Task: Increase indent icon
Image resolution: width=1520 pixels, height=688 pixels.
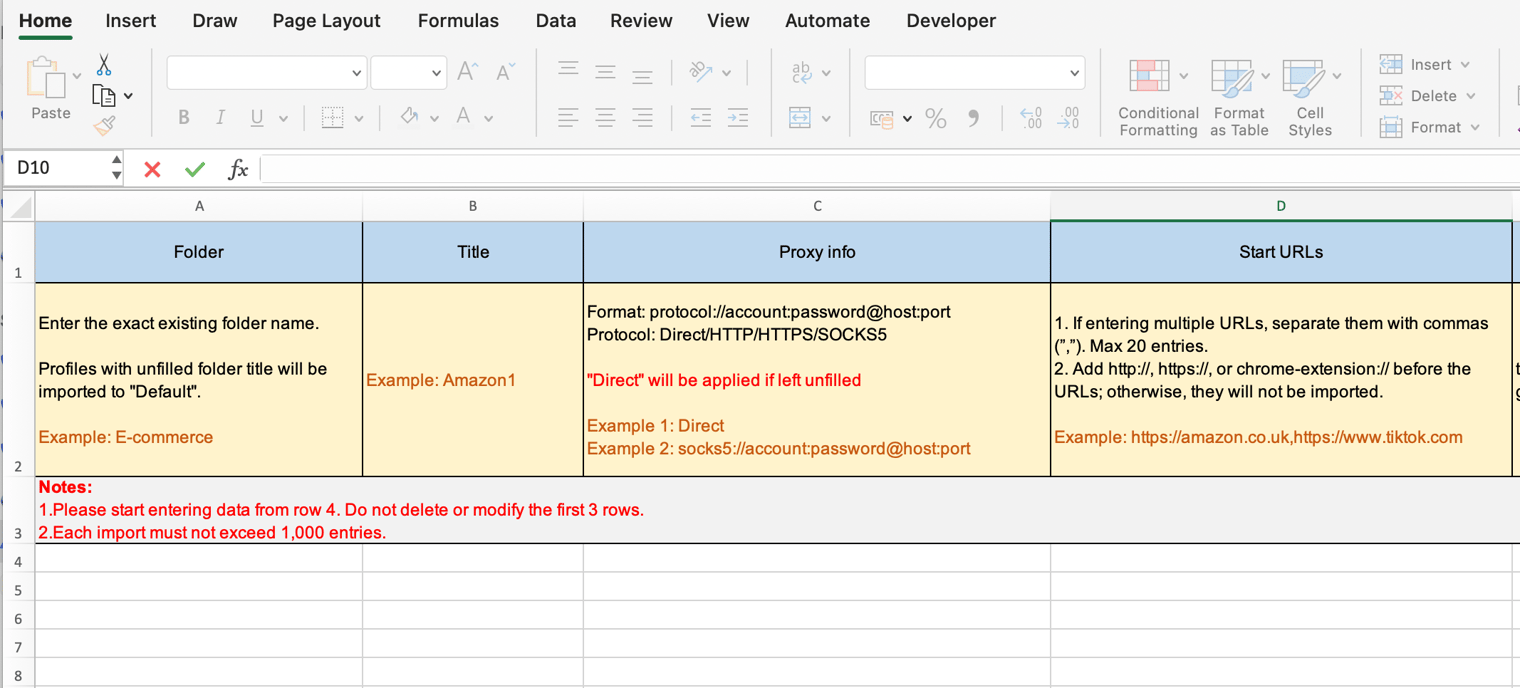Action: (x=738, y=118)
